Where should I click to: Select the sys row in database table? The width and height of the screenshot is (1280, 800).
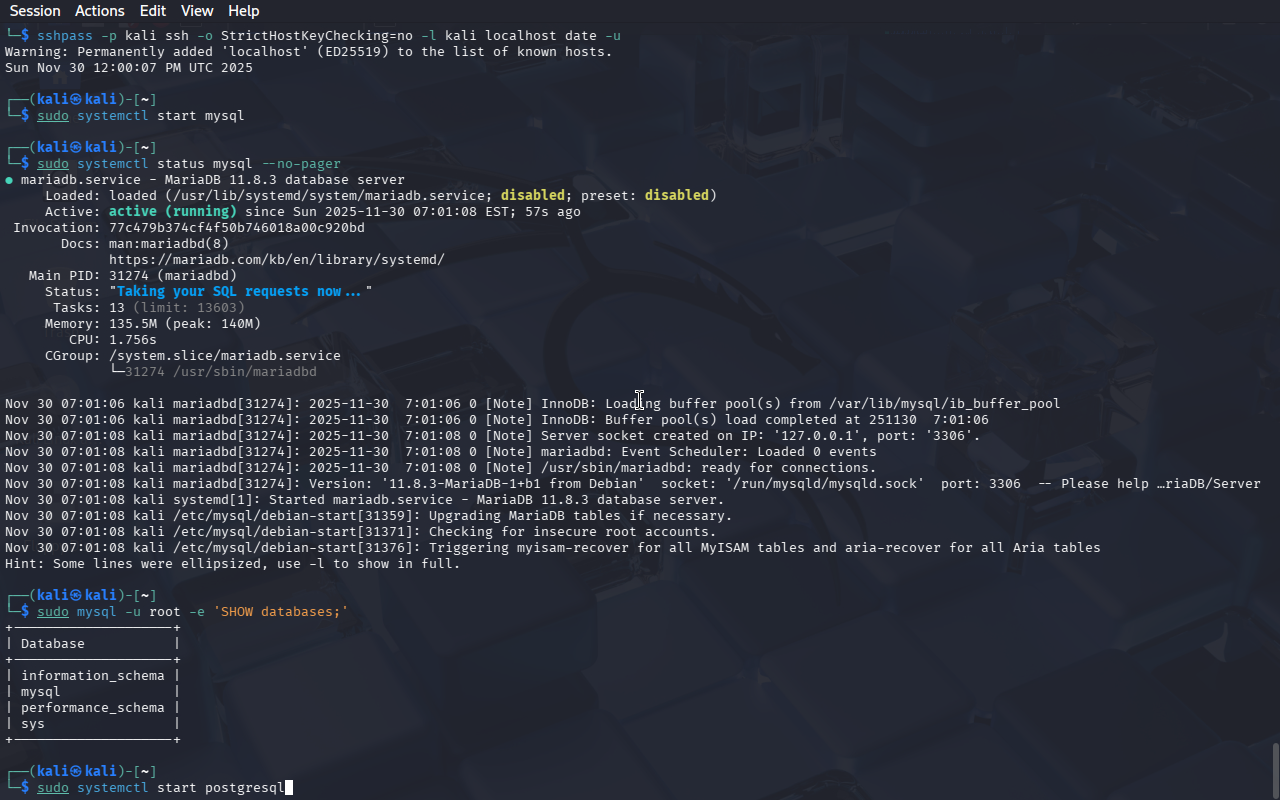[x=33, y=724]
